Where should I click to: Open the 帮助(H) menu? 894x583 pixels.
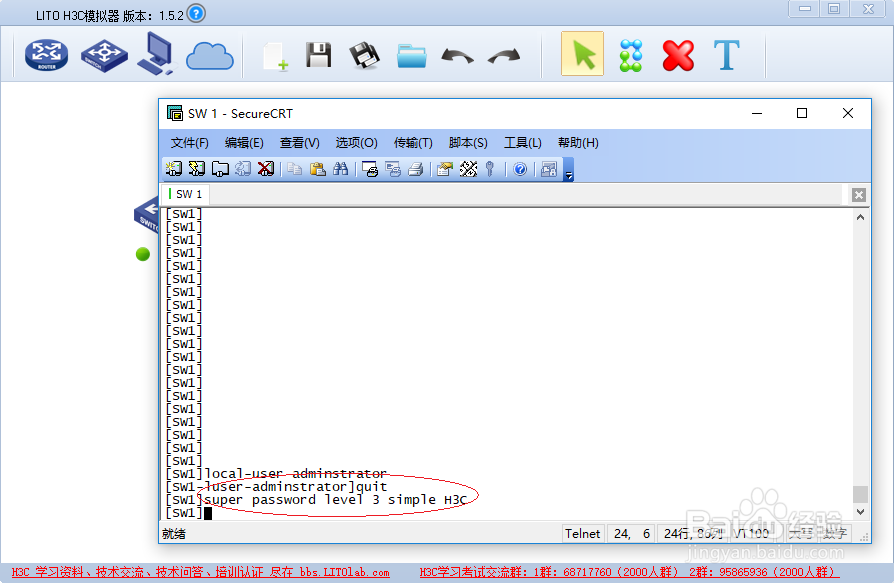578,142
